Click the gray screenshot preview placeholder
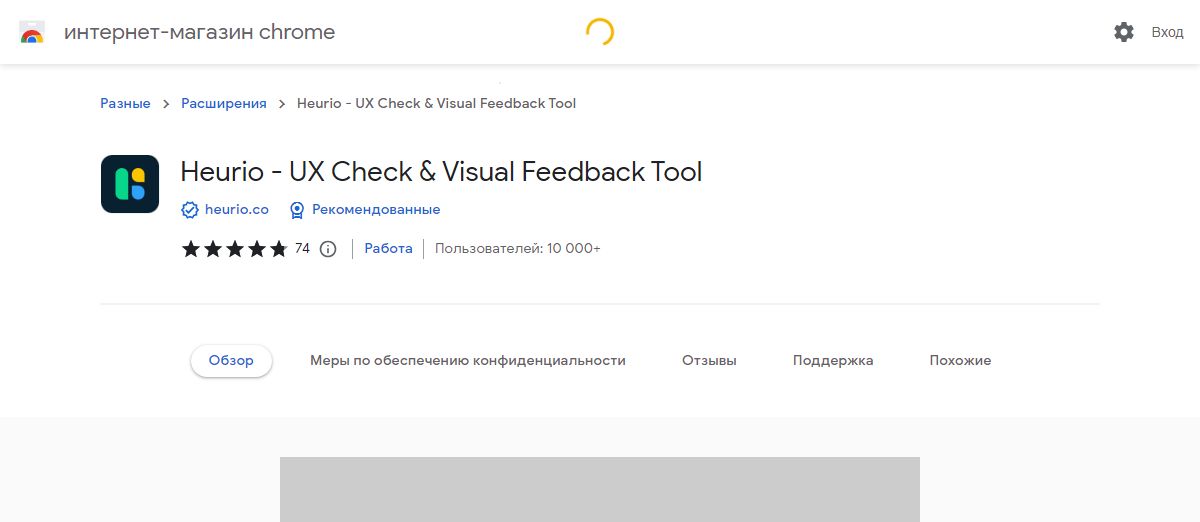 [600, 489]
